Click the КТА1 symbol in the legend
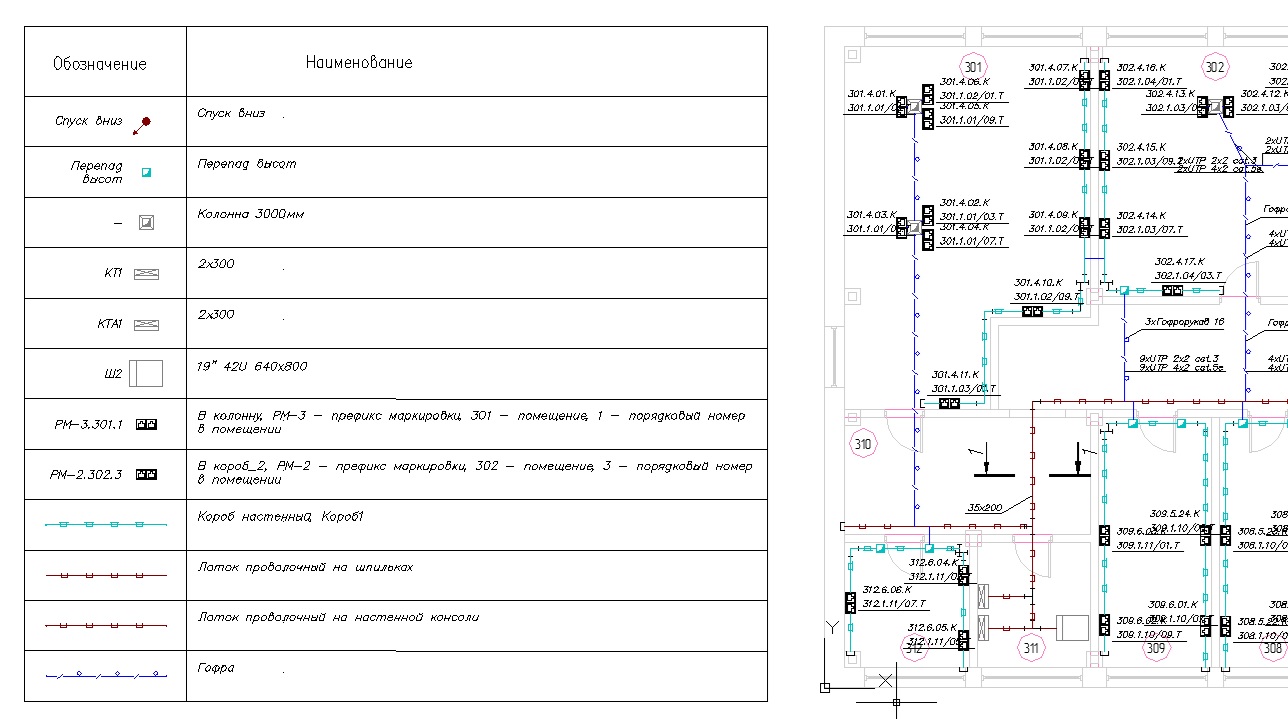The width and height of the screenshot is (1288, 719). (x=146, y=325)
